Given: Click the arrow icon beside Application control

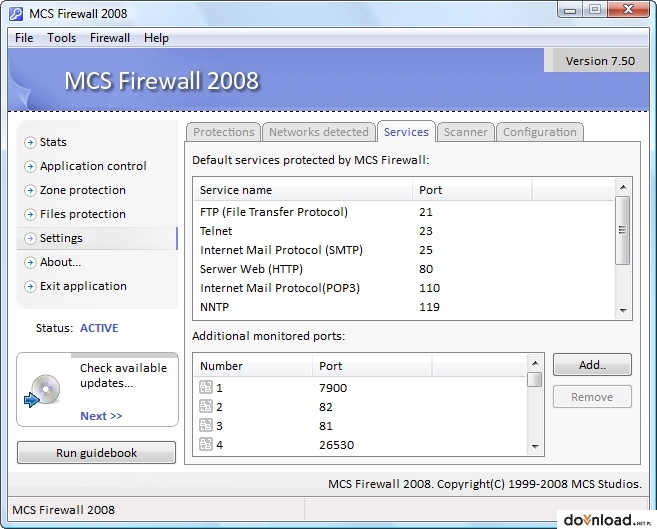Looking at the screenshot, I should [30, 166].
